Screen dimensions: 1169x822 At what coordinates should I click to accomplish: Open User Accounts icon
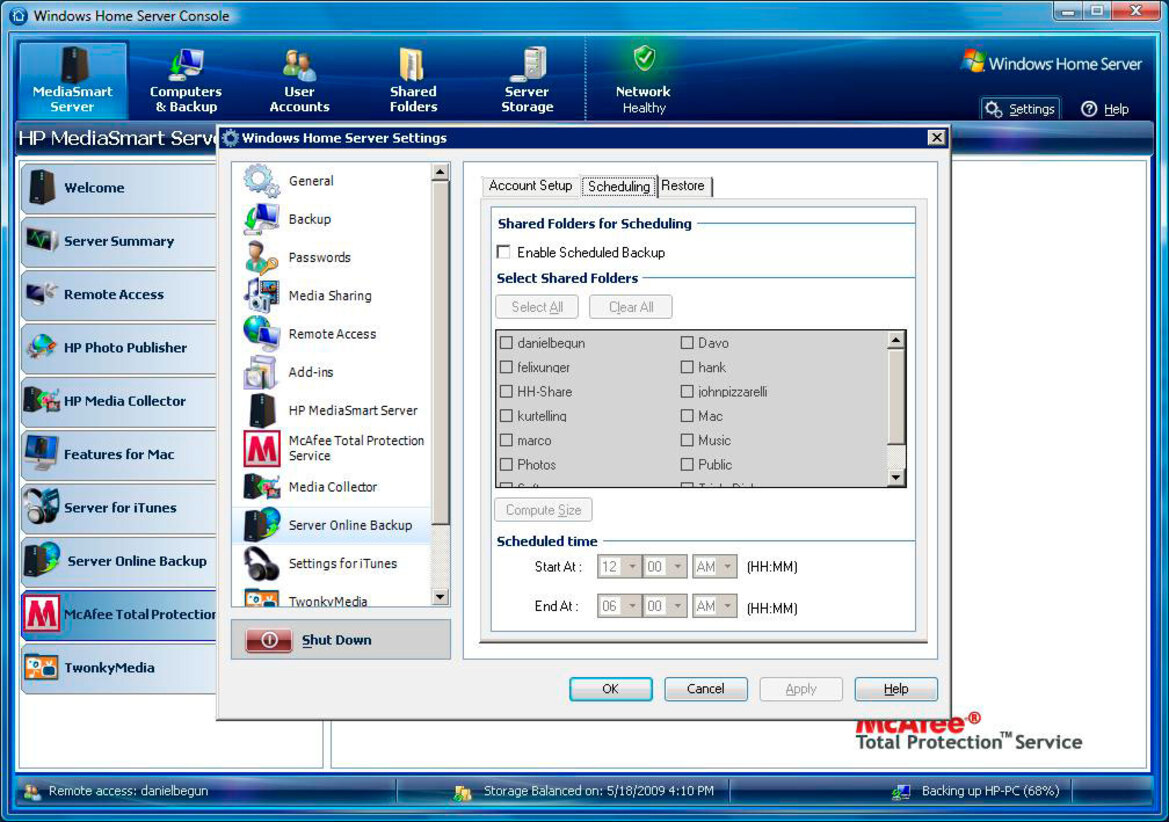(299, 65)
